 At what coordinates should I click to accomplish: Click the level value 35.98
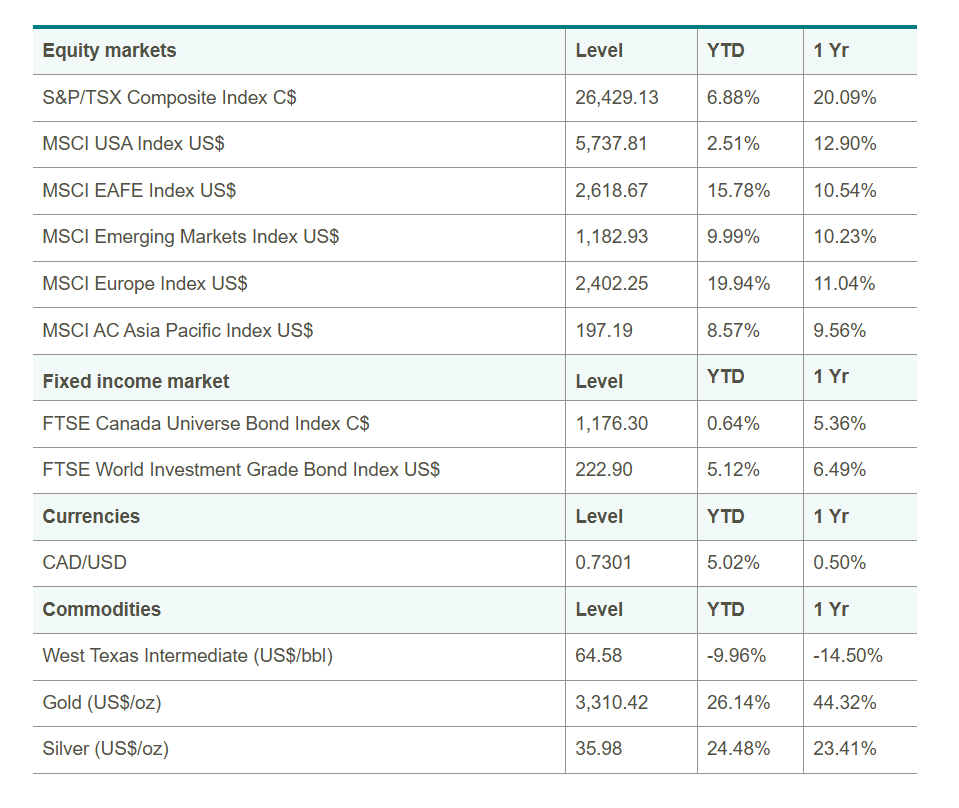coord(598,749)
